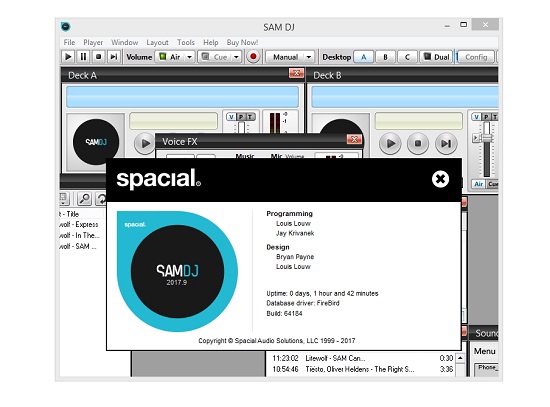Select history row 'Litewolf - SAM Can...'
The image size is (550, 407).
[x=361, y=358]
